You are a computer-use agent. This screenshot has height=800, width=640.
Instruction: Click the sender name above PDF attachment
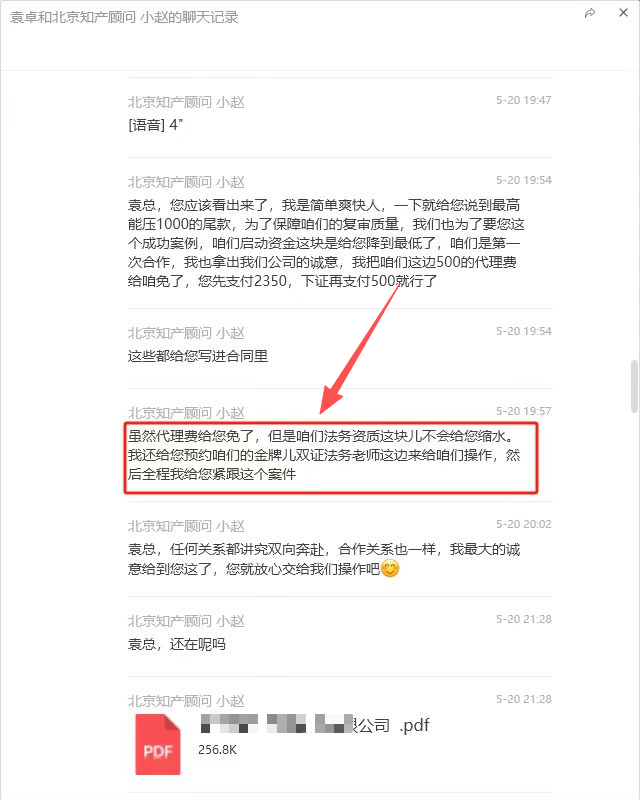[186, 701]
